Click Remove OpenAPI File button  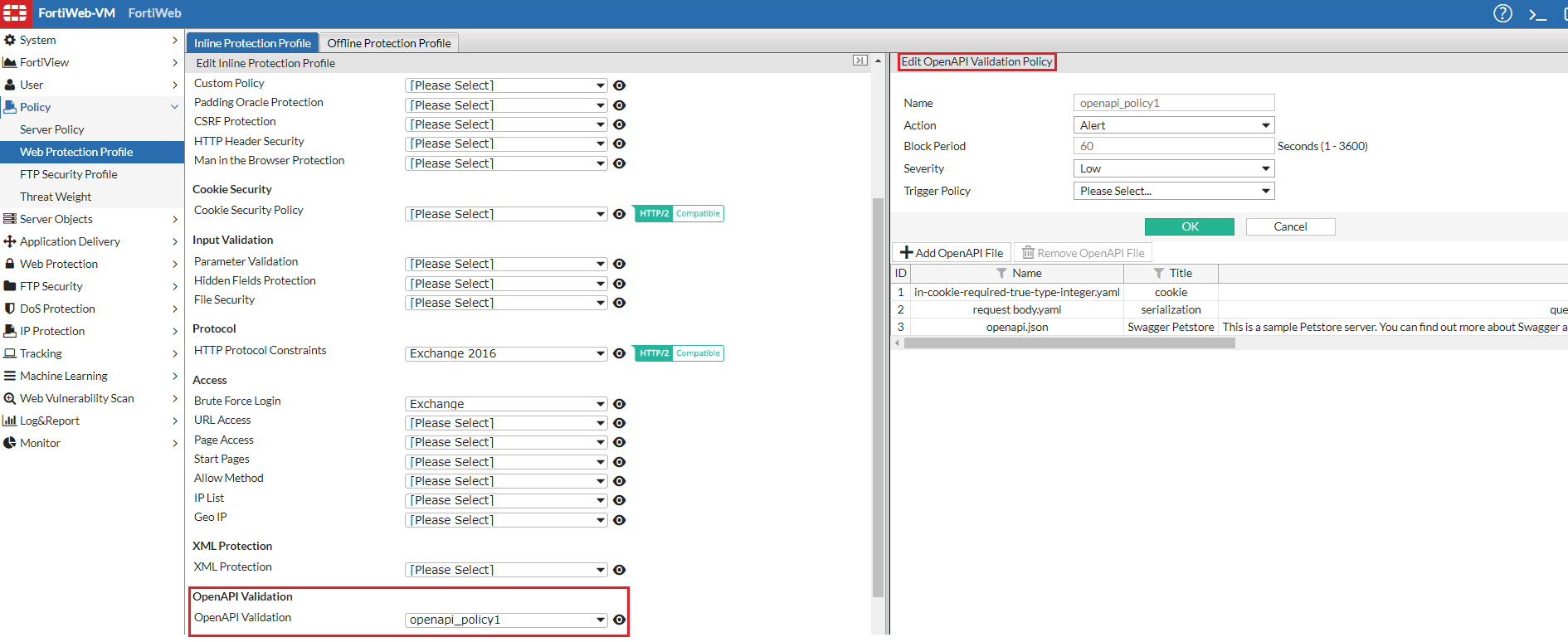(x=1083, y=253)
